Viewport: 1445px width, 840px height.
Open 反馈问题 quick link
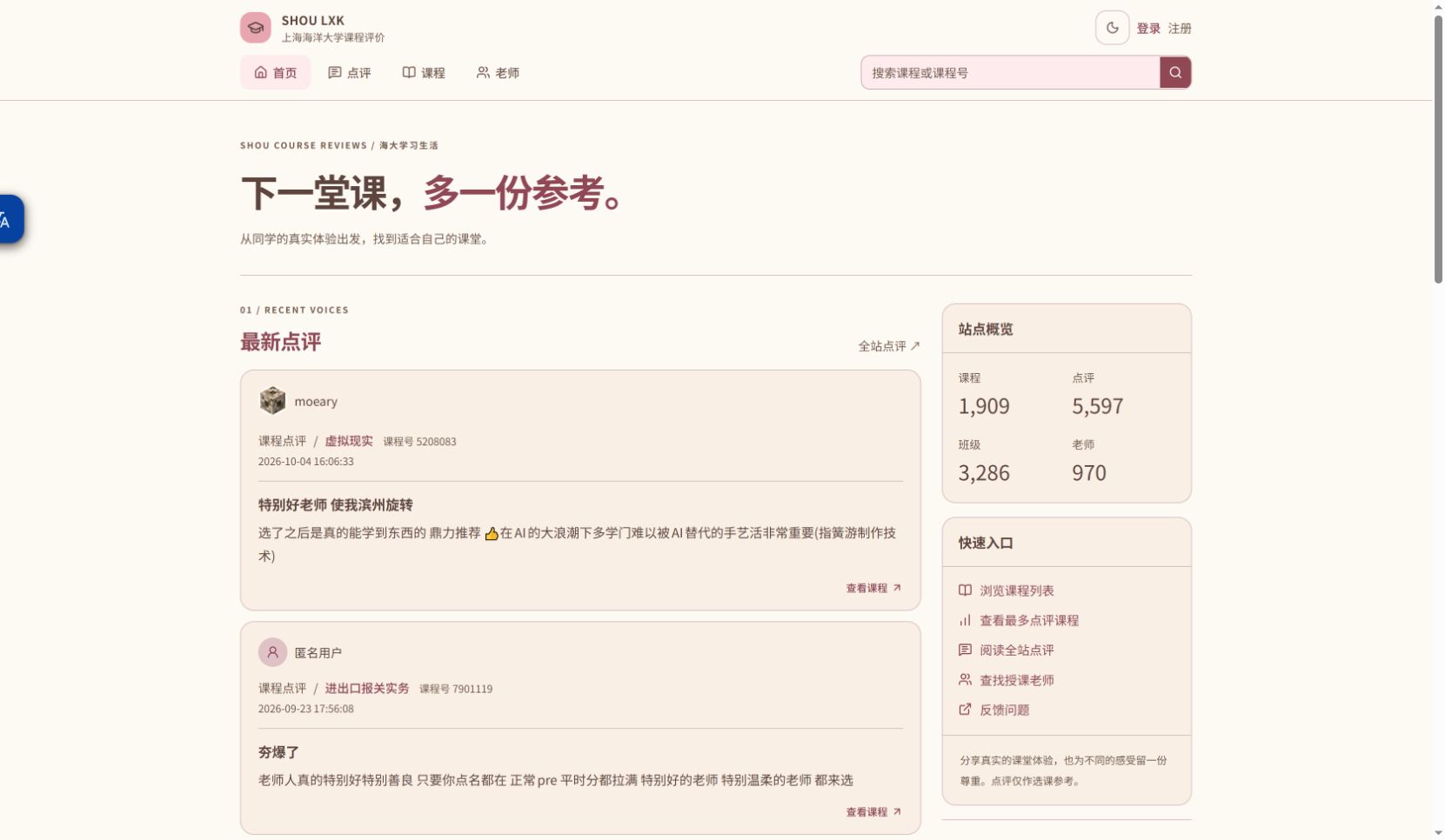click(x=994, y=710)
